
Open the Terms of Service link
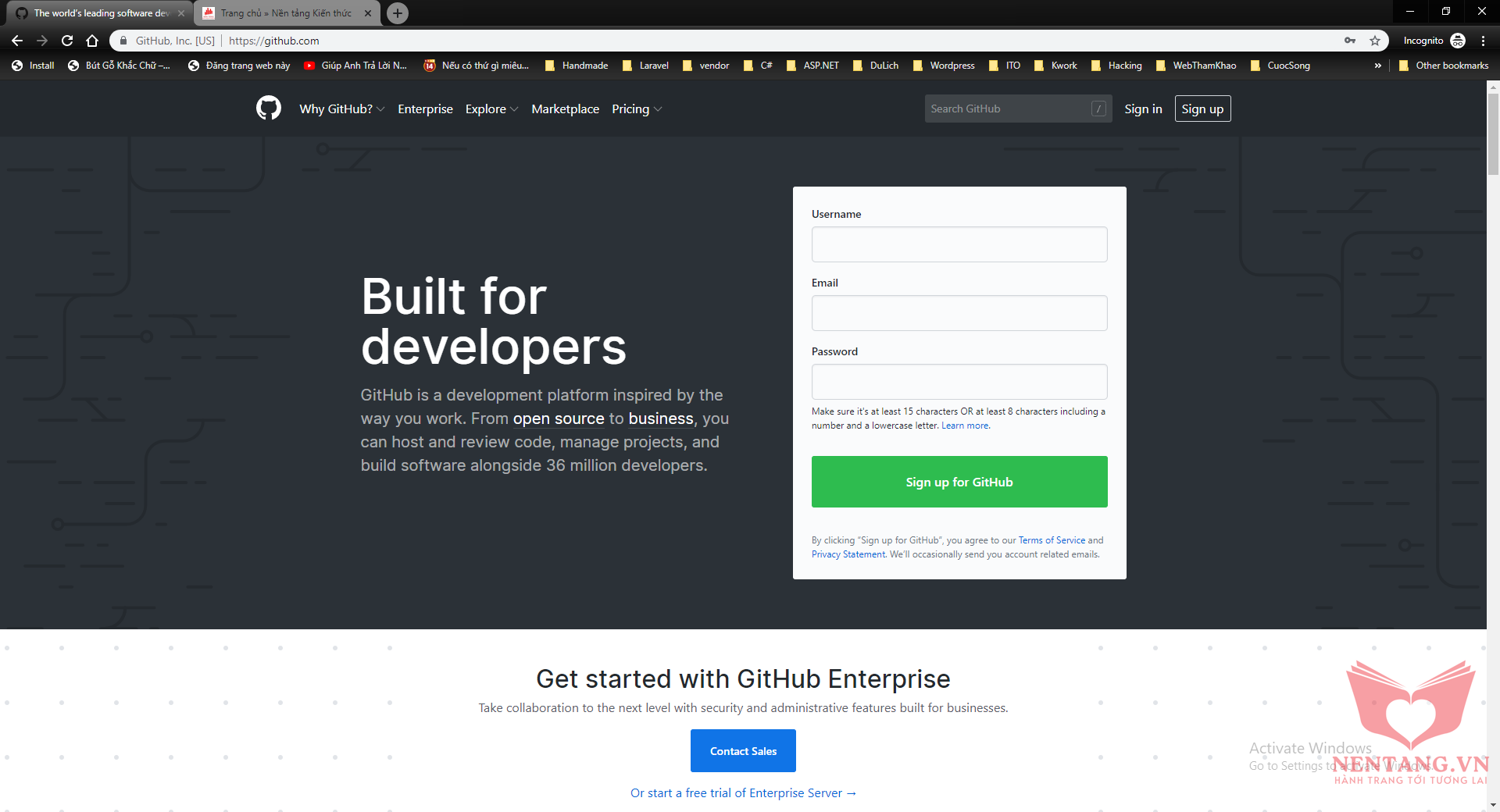(x=1052, y=540)
